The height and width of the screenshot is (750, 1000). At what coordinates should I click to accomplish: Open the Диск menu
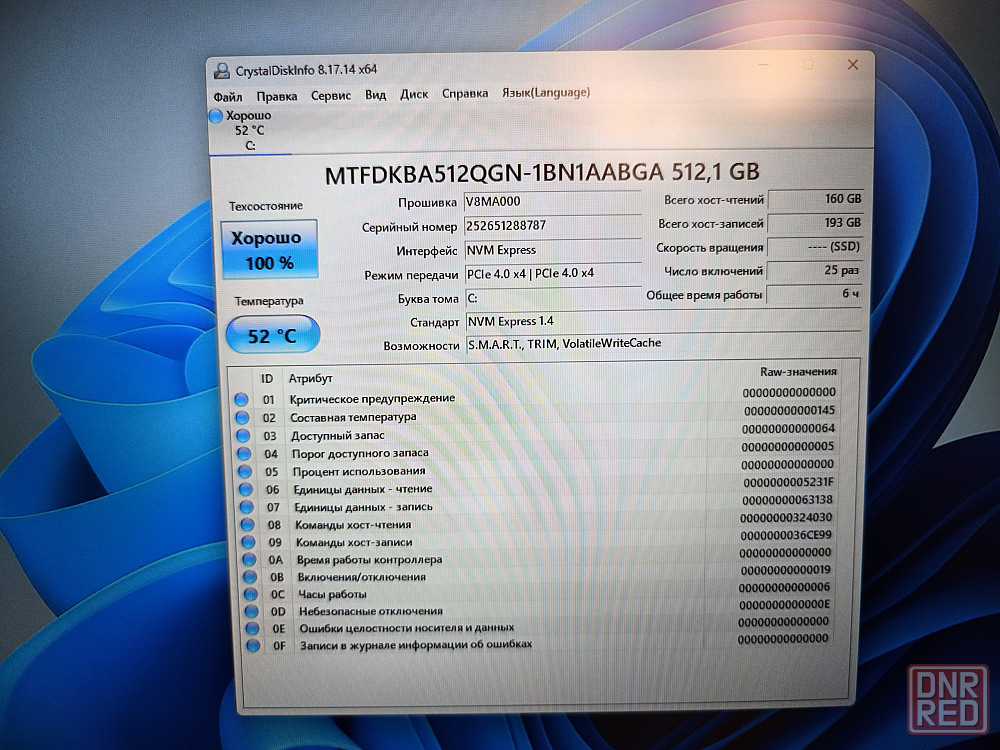tap(414, 94)
